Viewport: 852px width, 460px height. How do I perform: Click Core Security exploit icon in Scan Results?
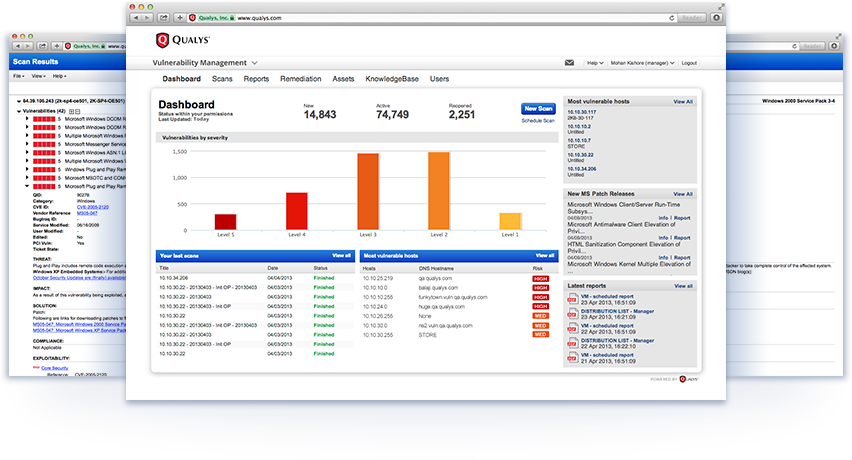click(36, 368)
